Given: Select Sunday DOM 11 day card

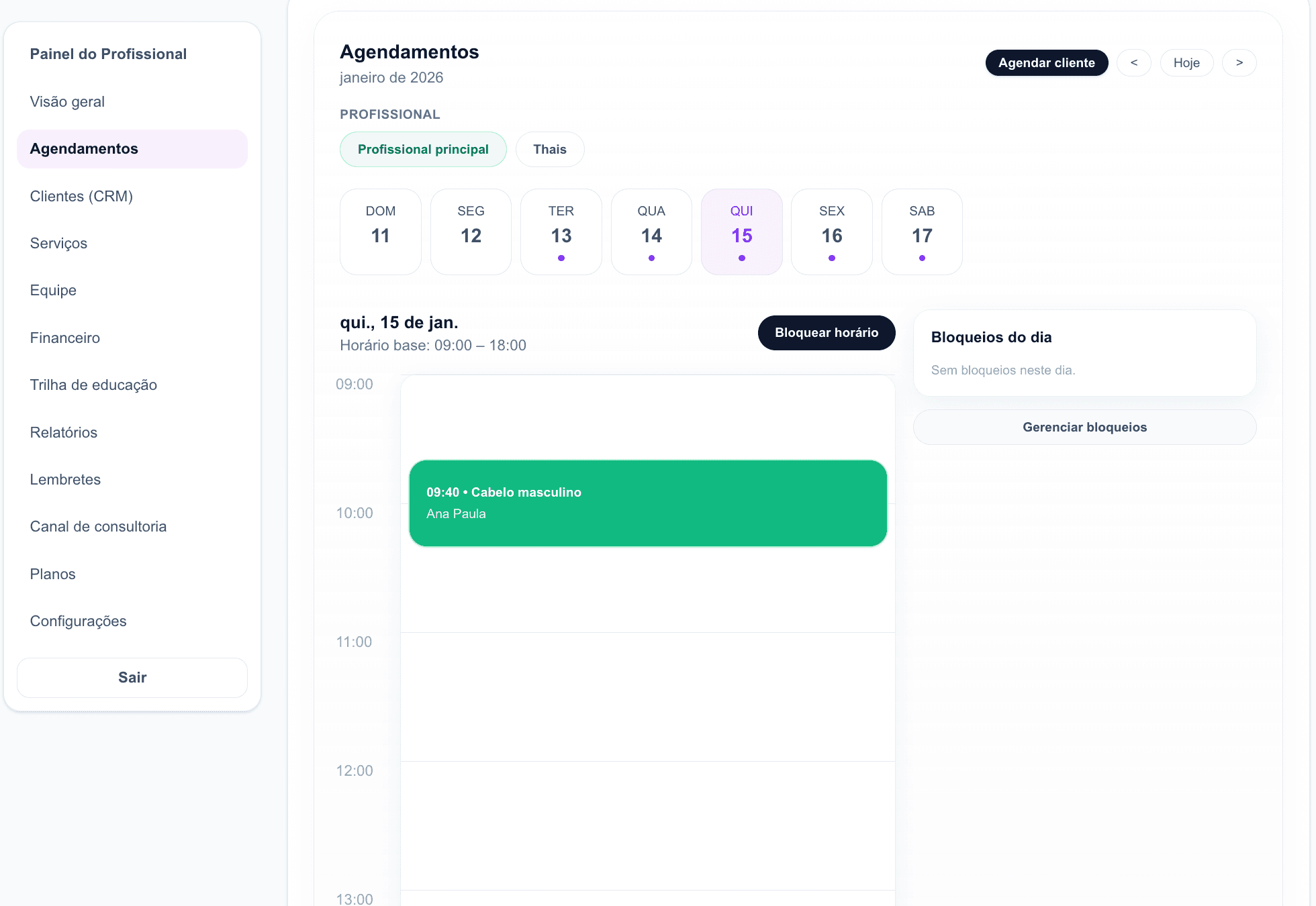Looking at the screenshot, I should tap(380, 231).
